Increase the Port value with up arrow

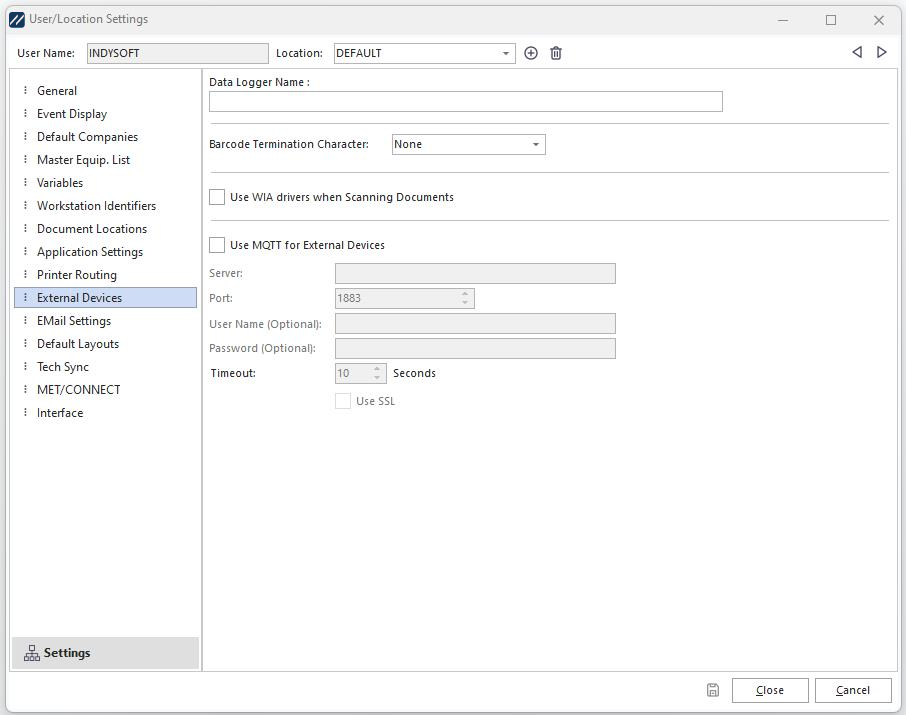point(465,294)
